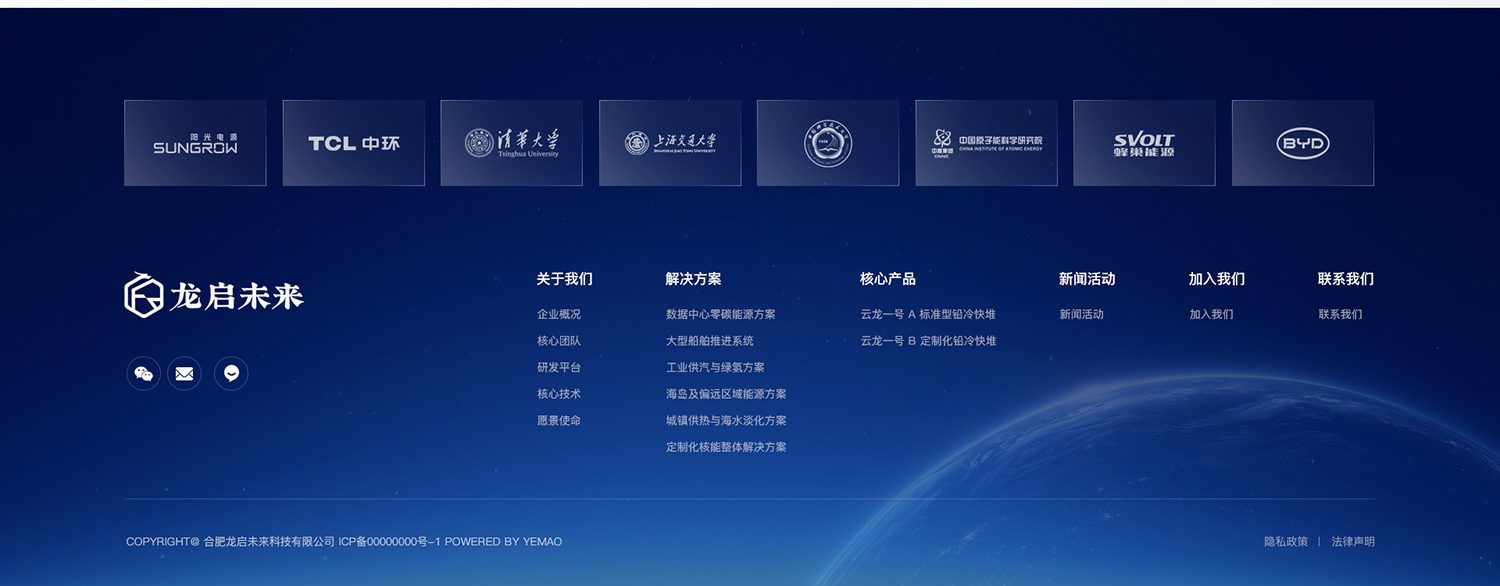Open the 核心团队 link
This screenshot has height=586, width=1500.
pyautogui.click(x=559, y=341)
